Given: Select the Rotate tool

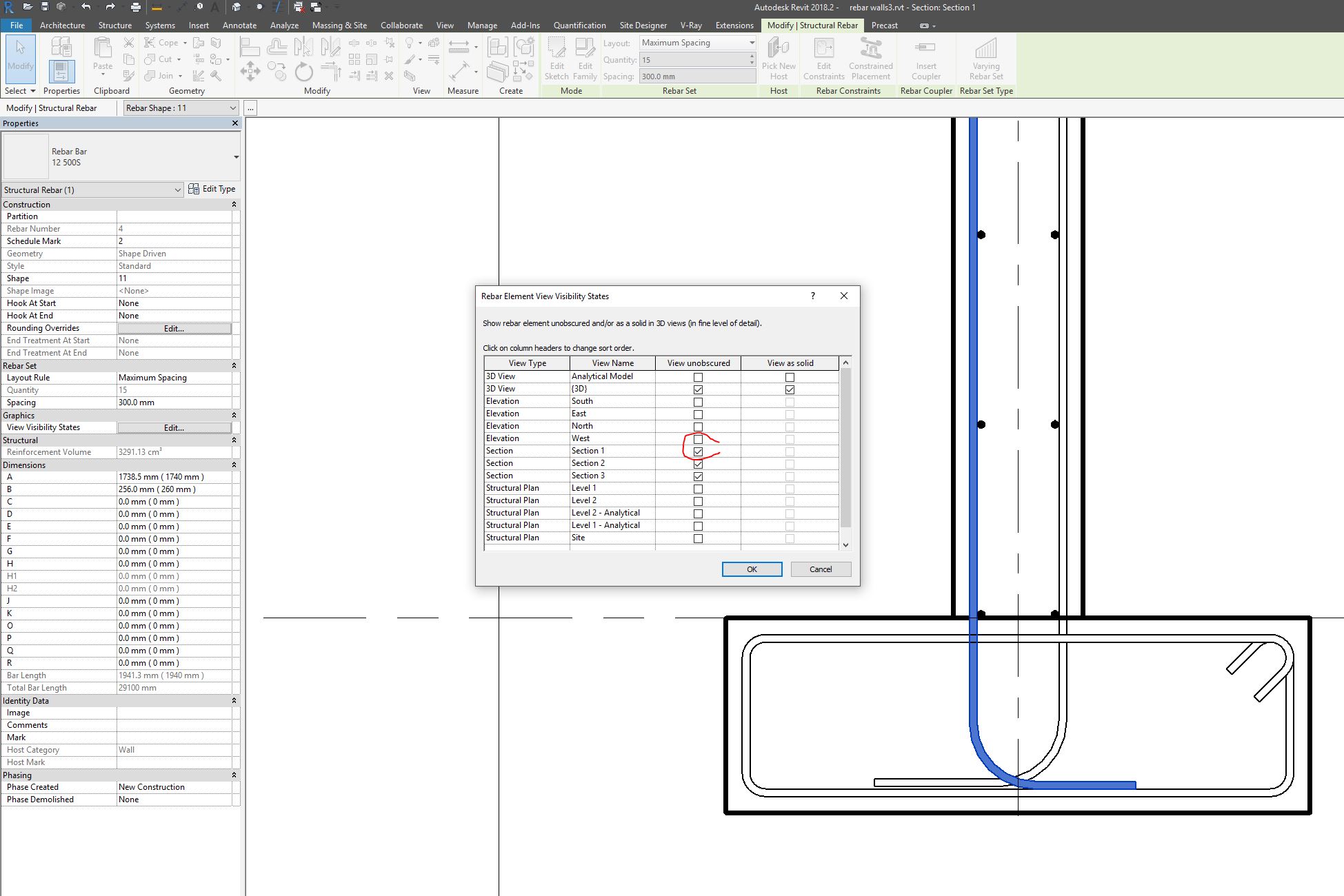Looking at the screenshot, I should click(x=303, y=72).
